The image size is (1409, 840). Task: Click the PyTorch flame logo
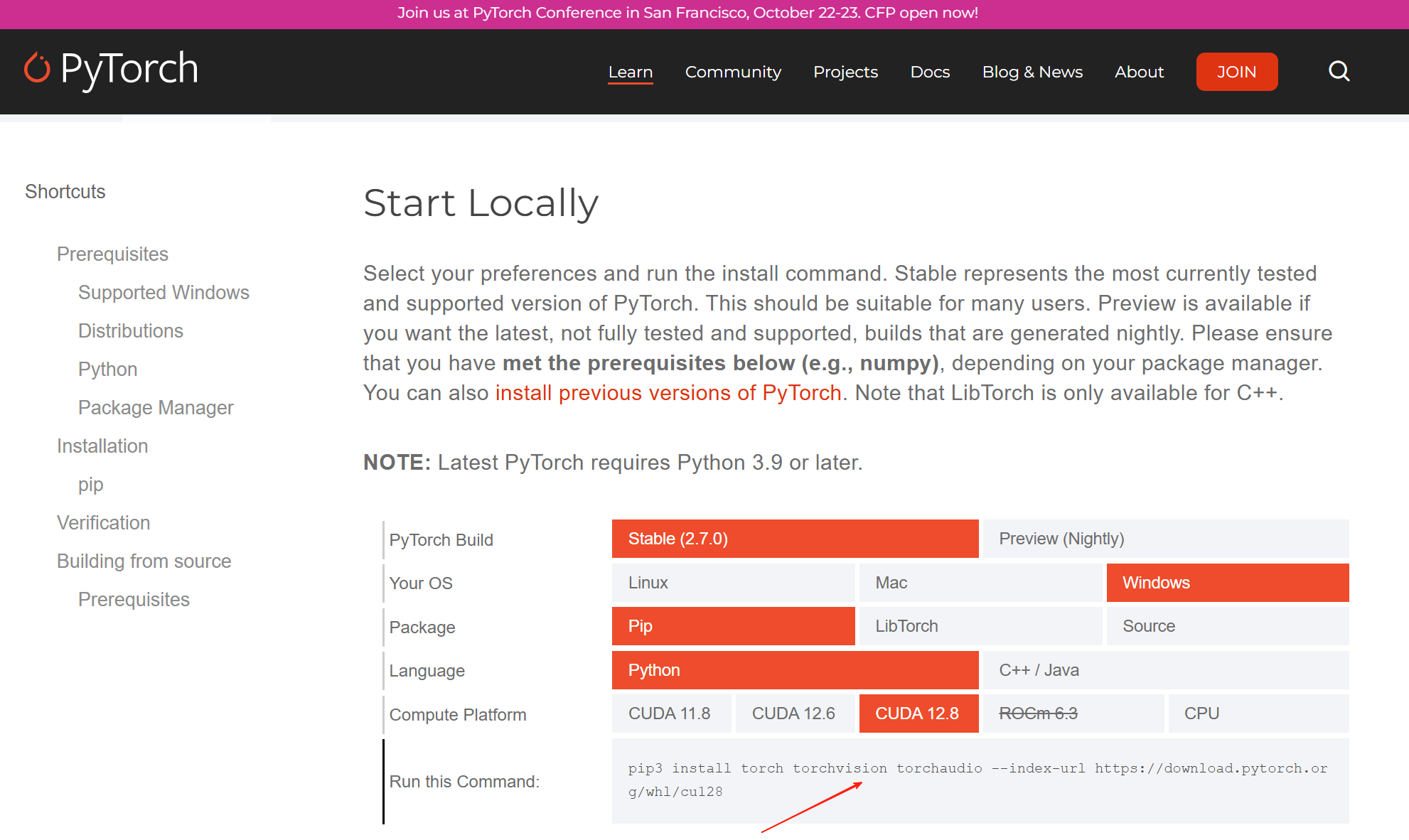[x=37, y=69]
